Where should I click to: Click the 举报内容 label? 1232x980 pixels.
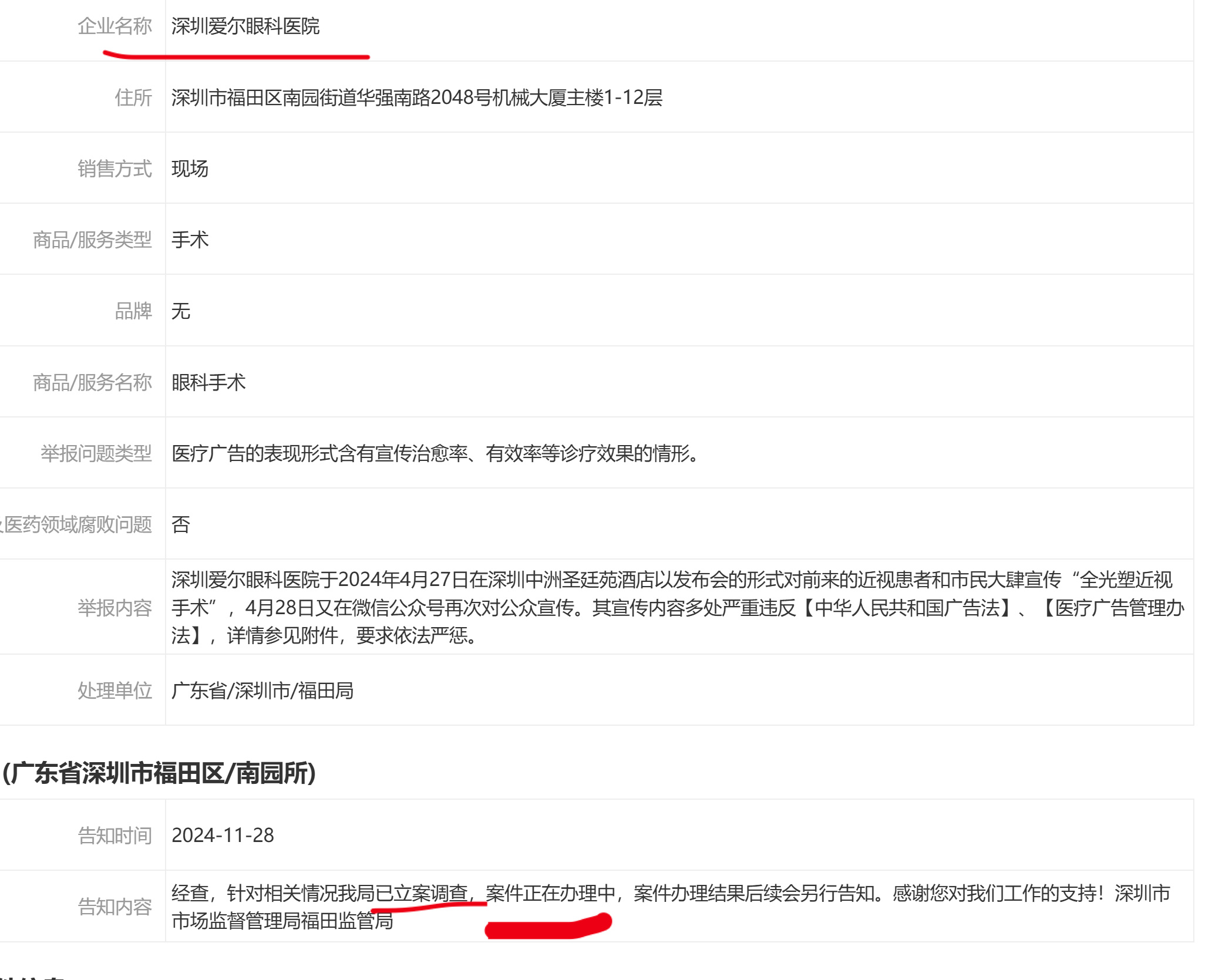click(115, 608)
